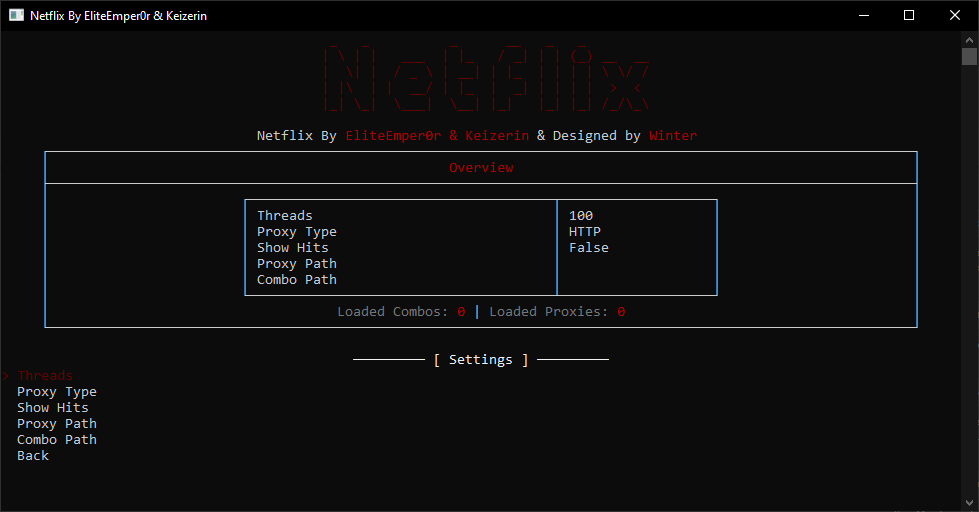Click the Loaded Combos count
Viewport: 979px width, 512px height.
[x=461, y=312]
